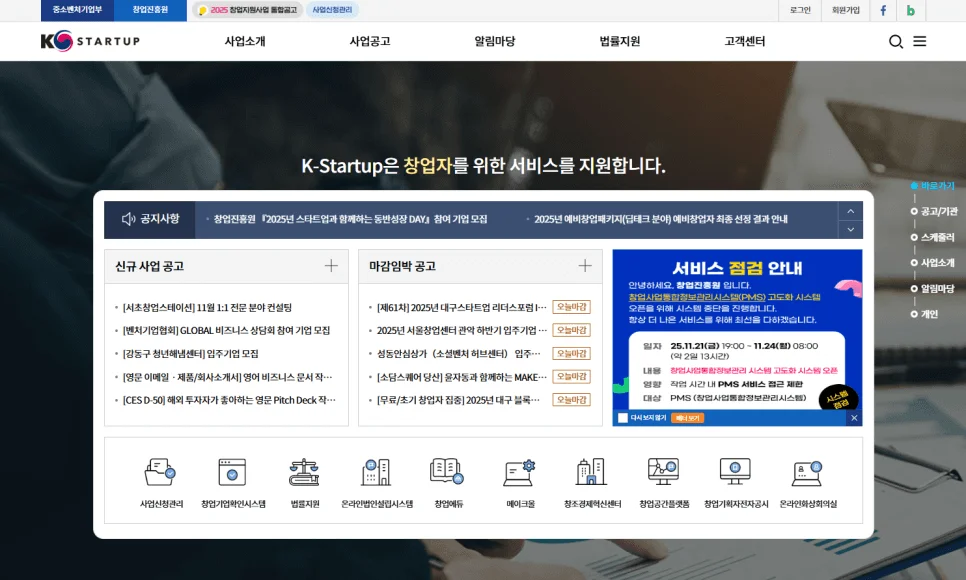Click the orange 자세히 보기 button in popup

688,418
